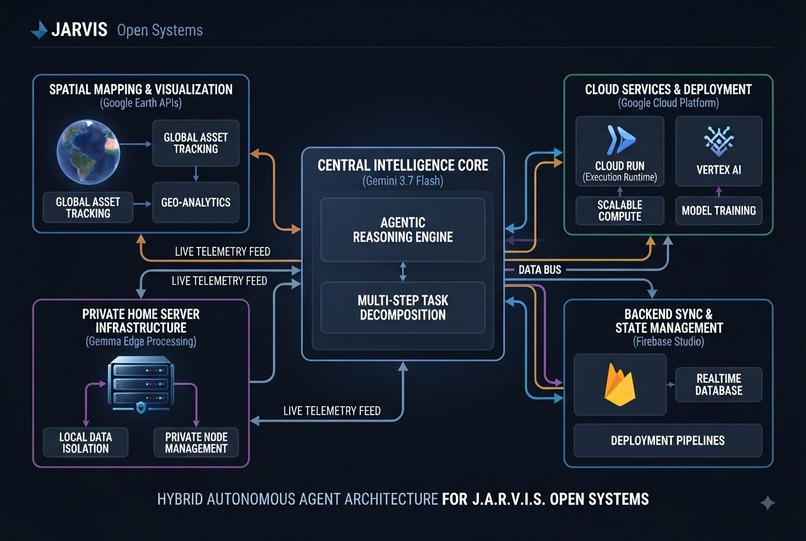
Task: Select the Vertex AI icon
Action: [719, 141]
